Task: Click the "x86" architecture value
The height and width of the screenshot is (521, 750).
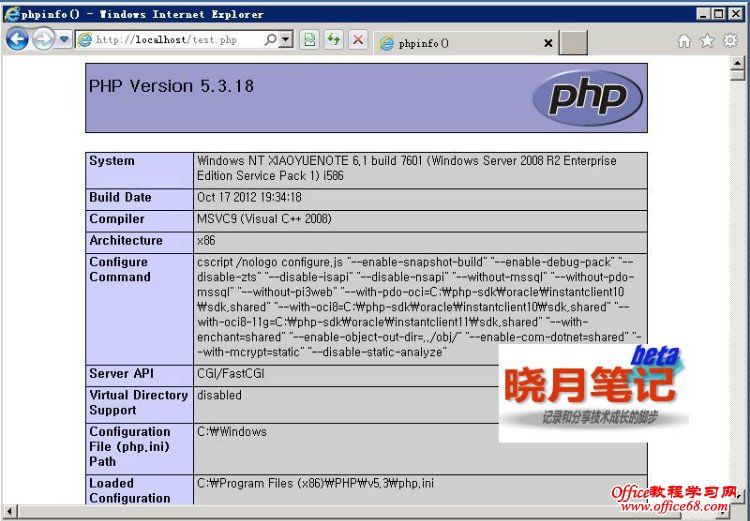Action: pos(206,240)
